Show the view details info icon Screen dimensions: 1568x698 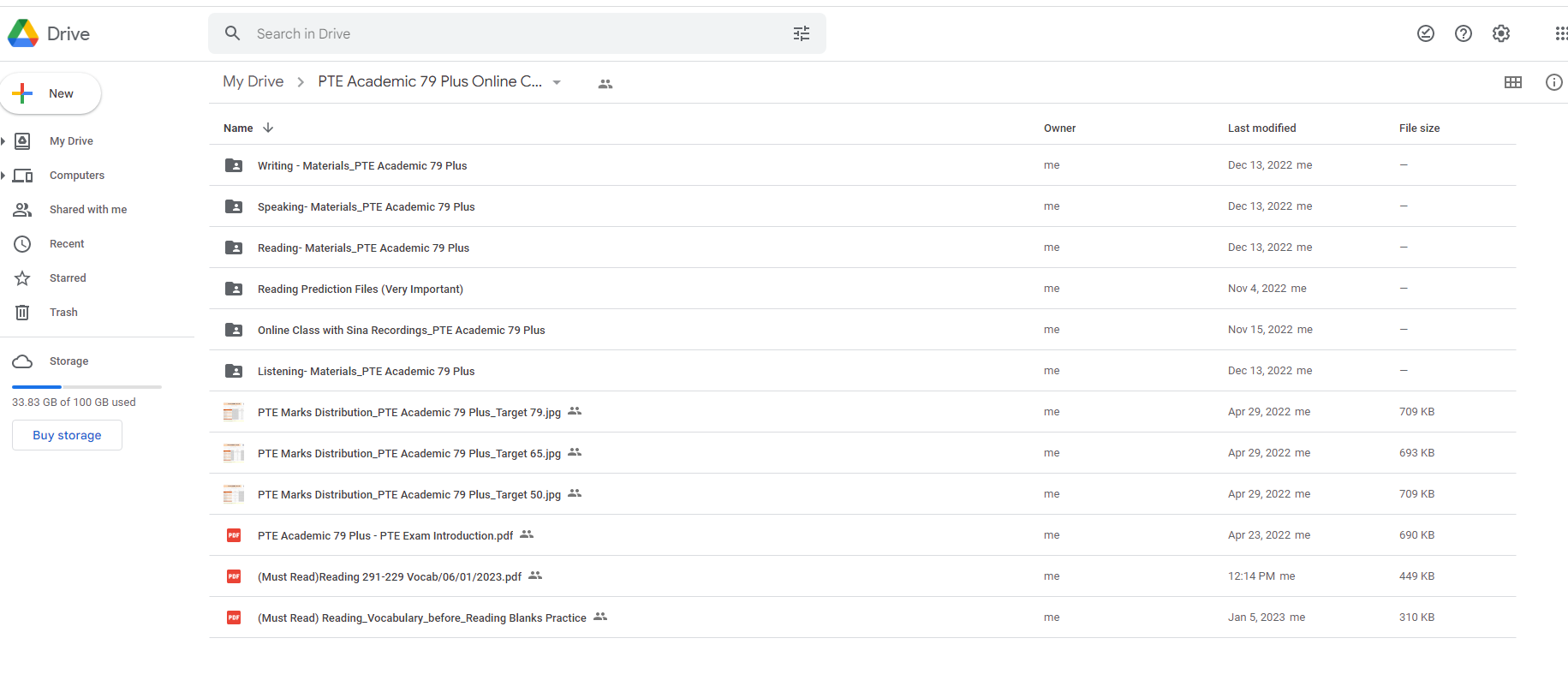[1554, 82]
